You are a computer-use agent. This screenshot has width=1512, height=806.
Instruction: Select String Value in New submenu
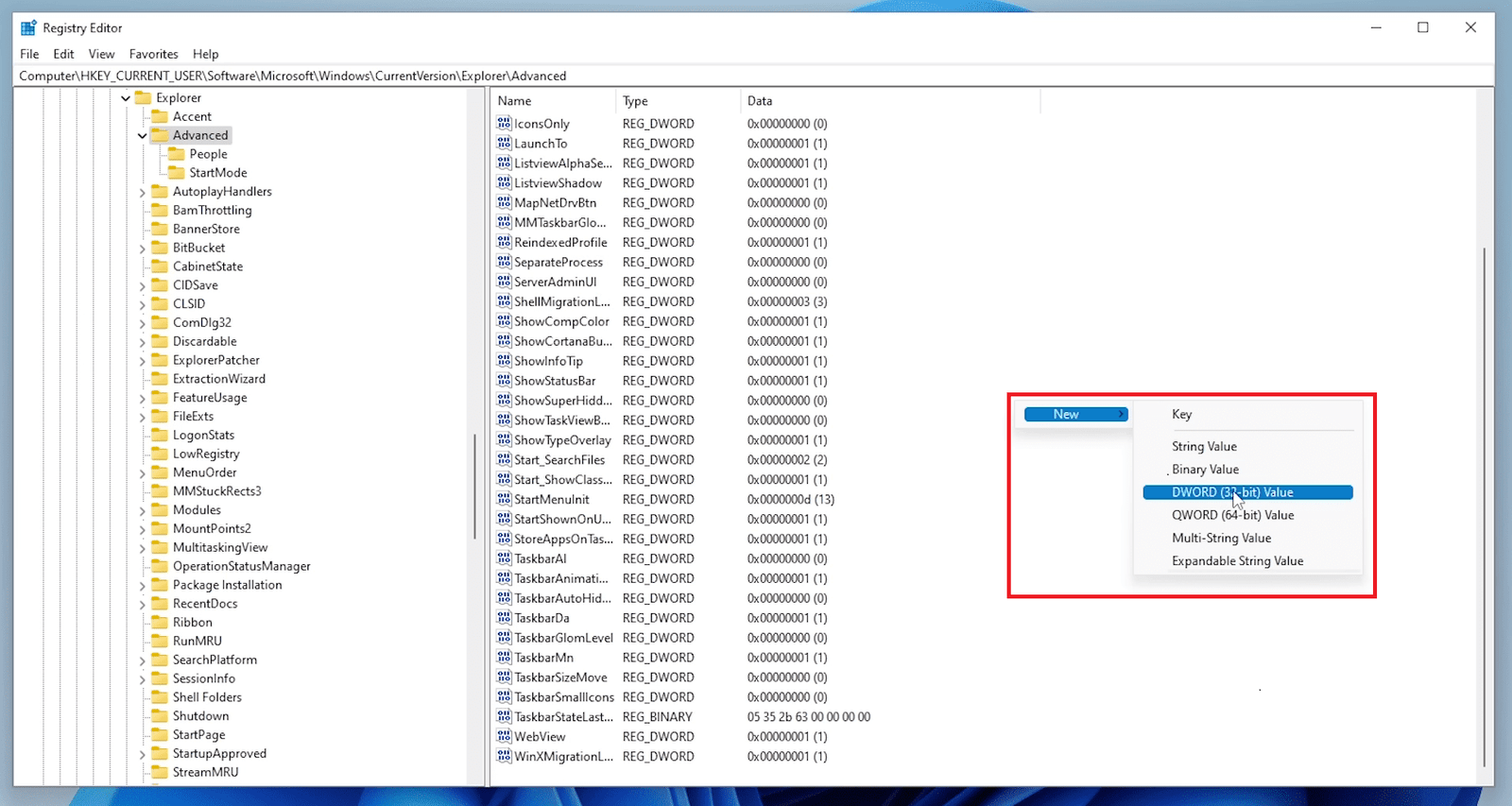(x=1204, y=446)
